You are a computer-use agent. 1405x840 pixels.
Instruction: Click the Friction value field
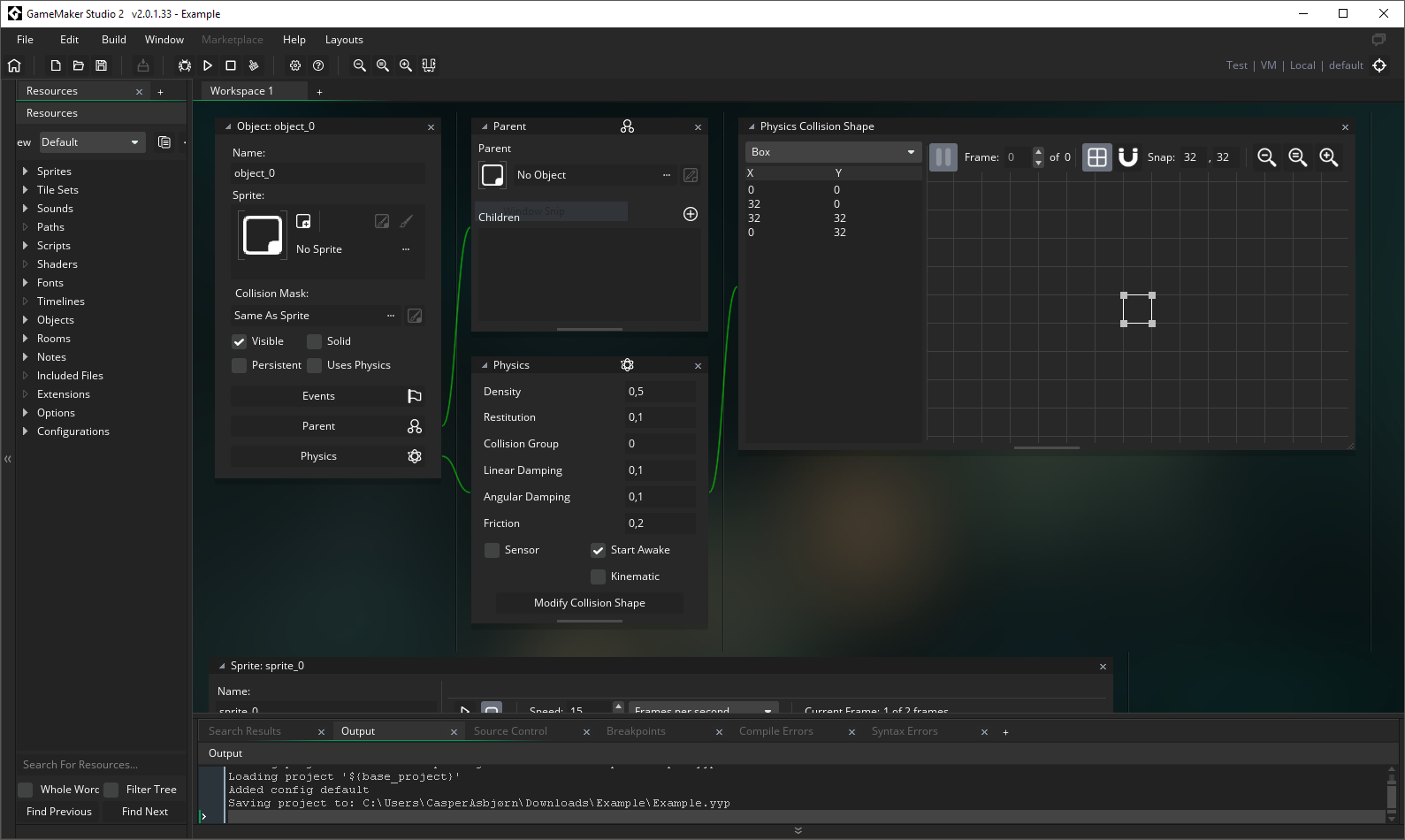[660, 523]
